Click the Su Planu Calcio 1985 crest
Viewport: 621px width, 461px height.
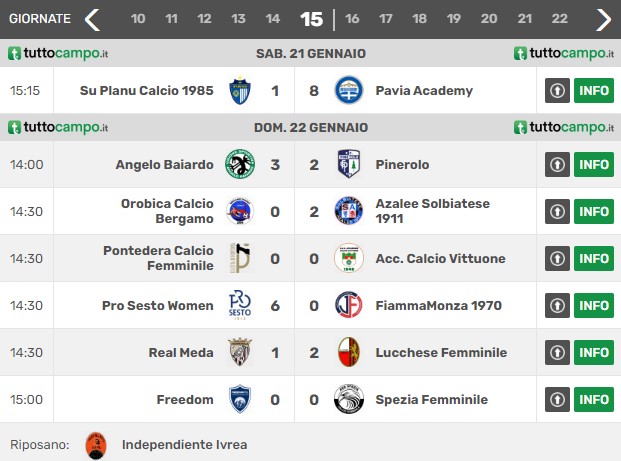[240, 90]
